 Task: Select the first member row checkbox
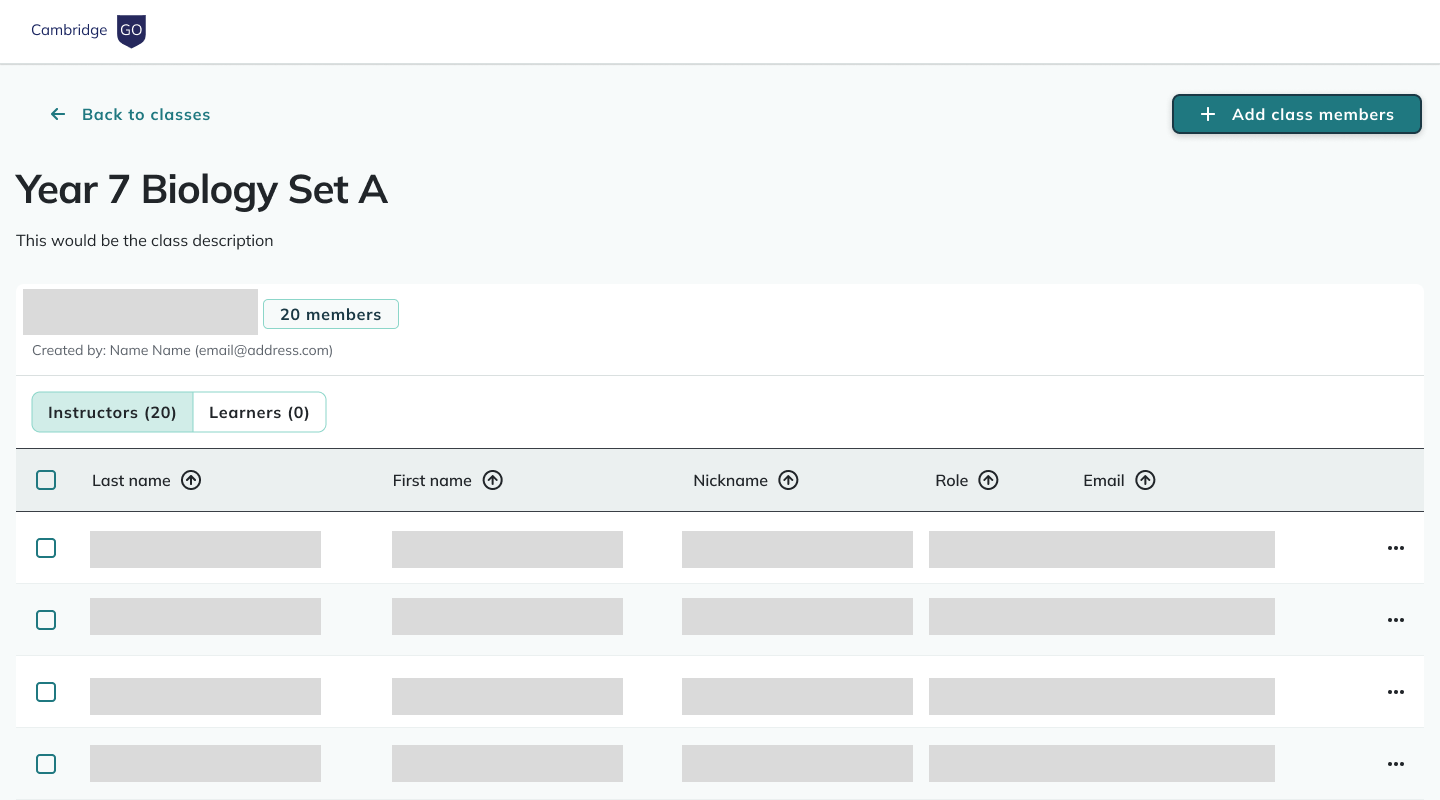[46, 548]
